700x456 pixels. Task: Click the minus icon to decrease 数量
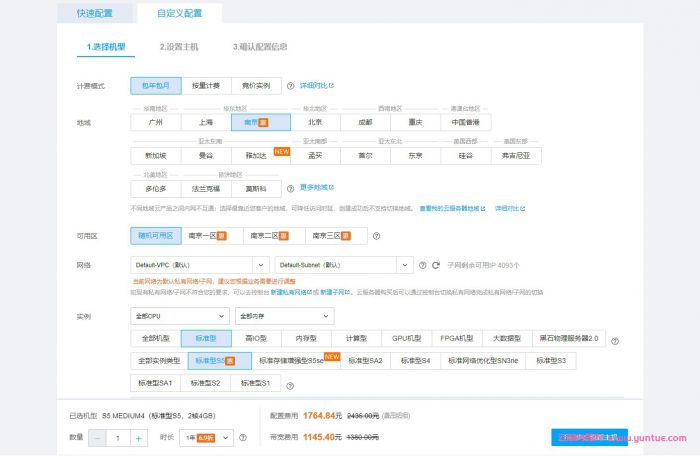pos(97,438)
